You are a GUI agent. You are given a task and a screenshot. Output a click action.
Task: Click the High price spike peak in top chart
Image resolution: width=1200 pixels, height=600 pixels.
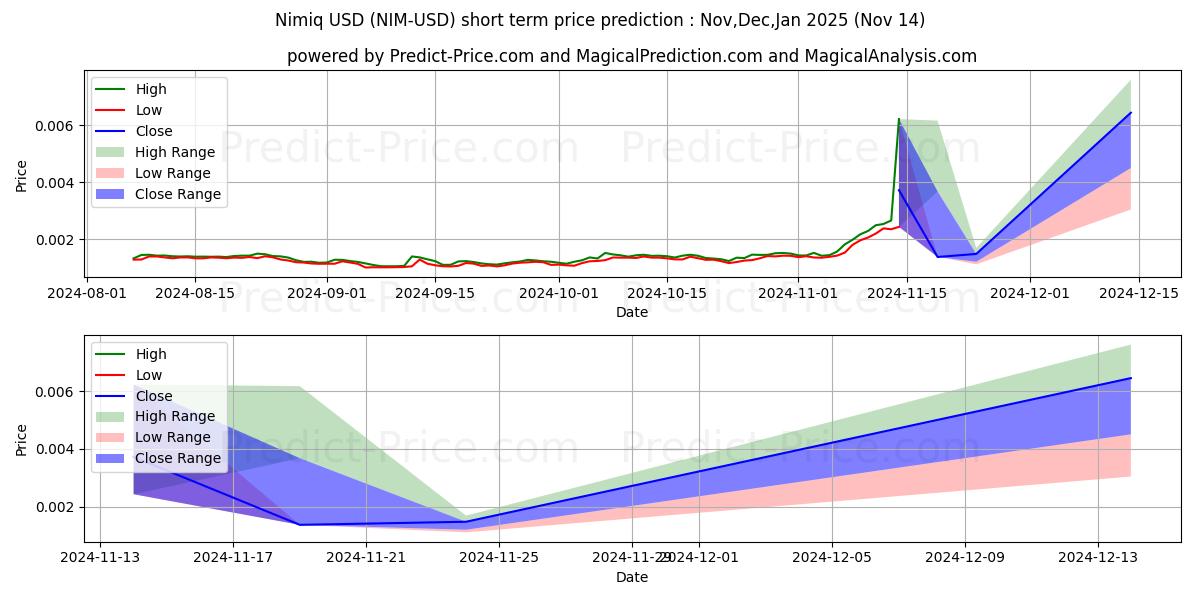(x=898, y=119)
